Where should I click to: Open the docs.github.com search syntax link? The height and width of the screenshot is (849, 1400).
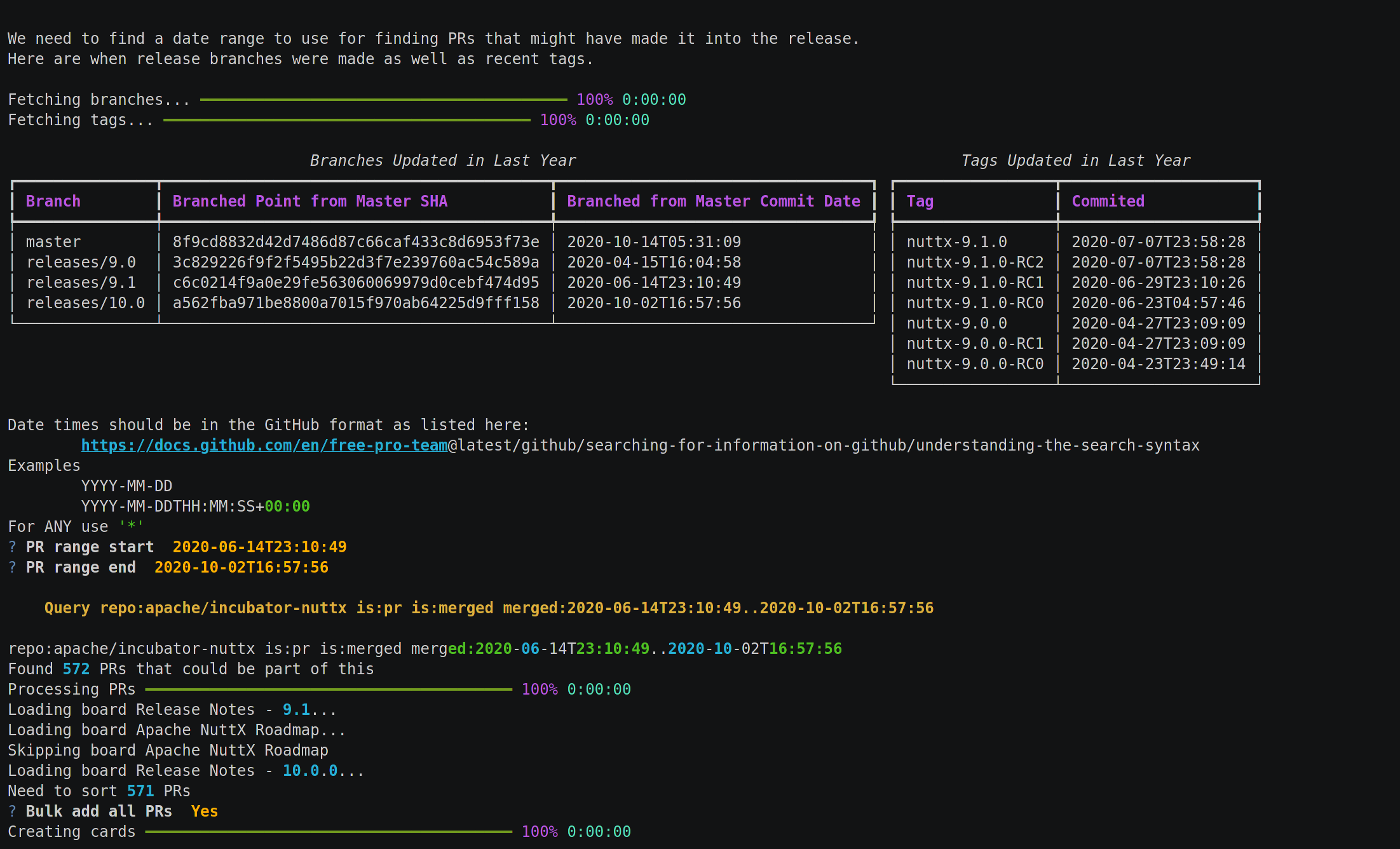pos(264,445)
